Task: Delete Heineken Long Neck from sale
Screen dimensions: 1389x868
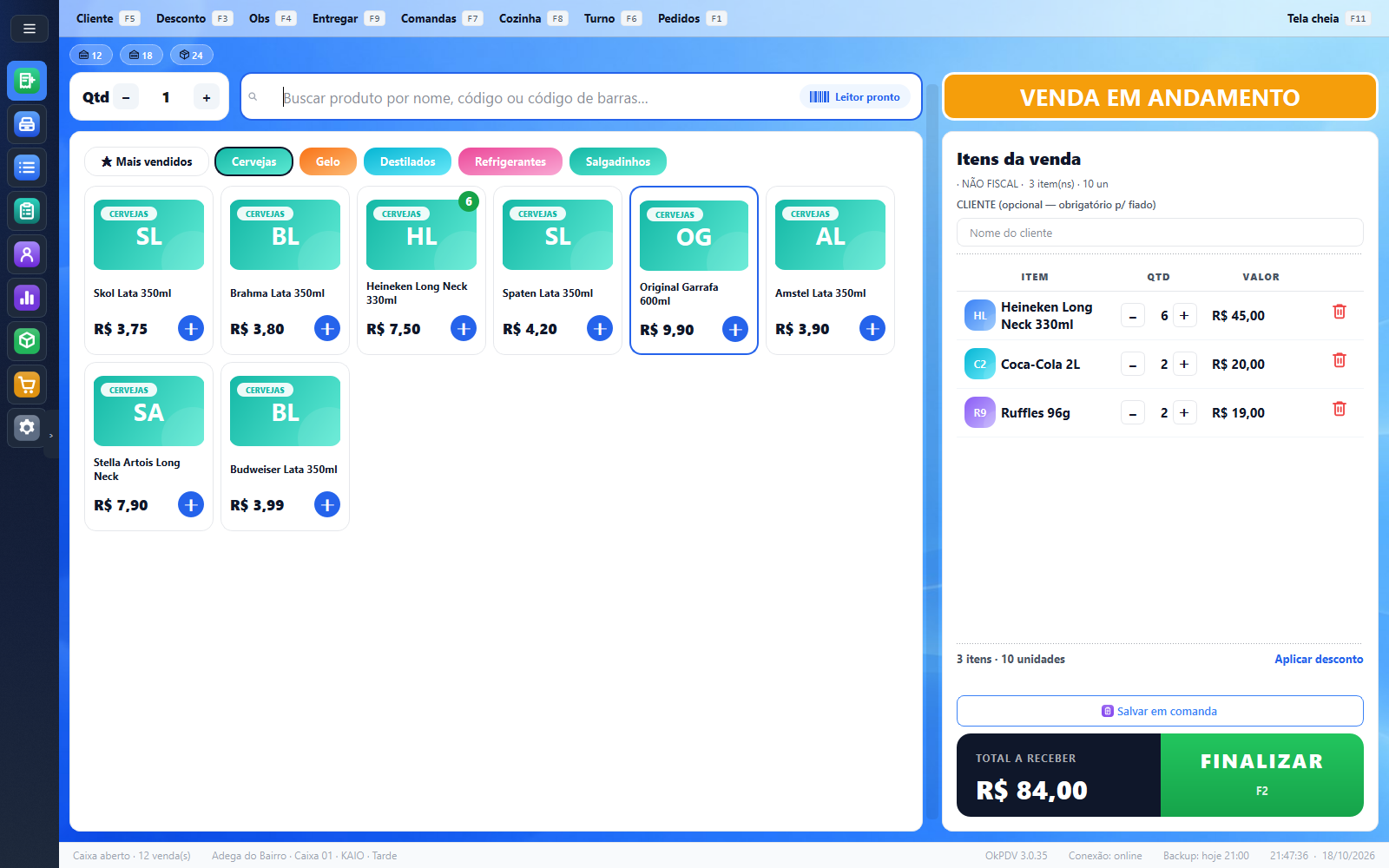Action: click(x=1340, y=312)
